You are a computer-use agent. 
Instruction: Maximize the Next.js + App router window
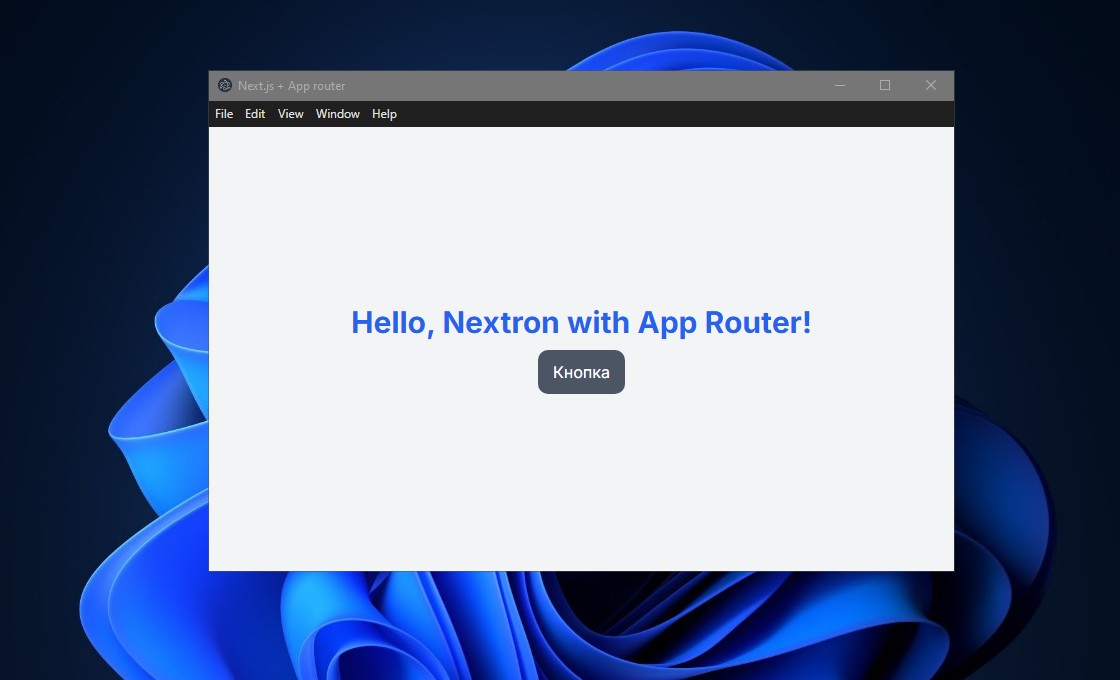pos(884,86)
